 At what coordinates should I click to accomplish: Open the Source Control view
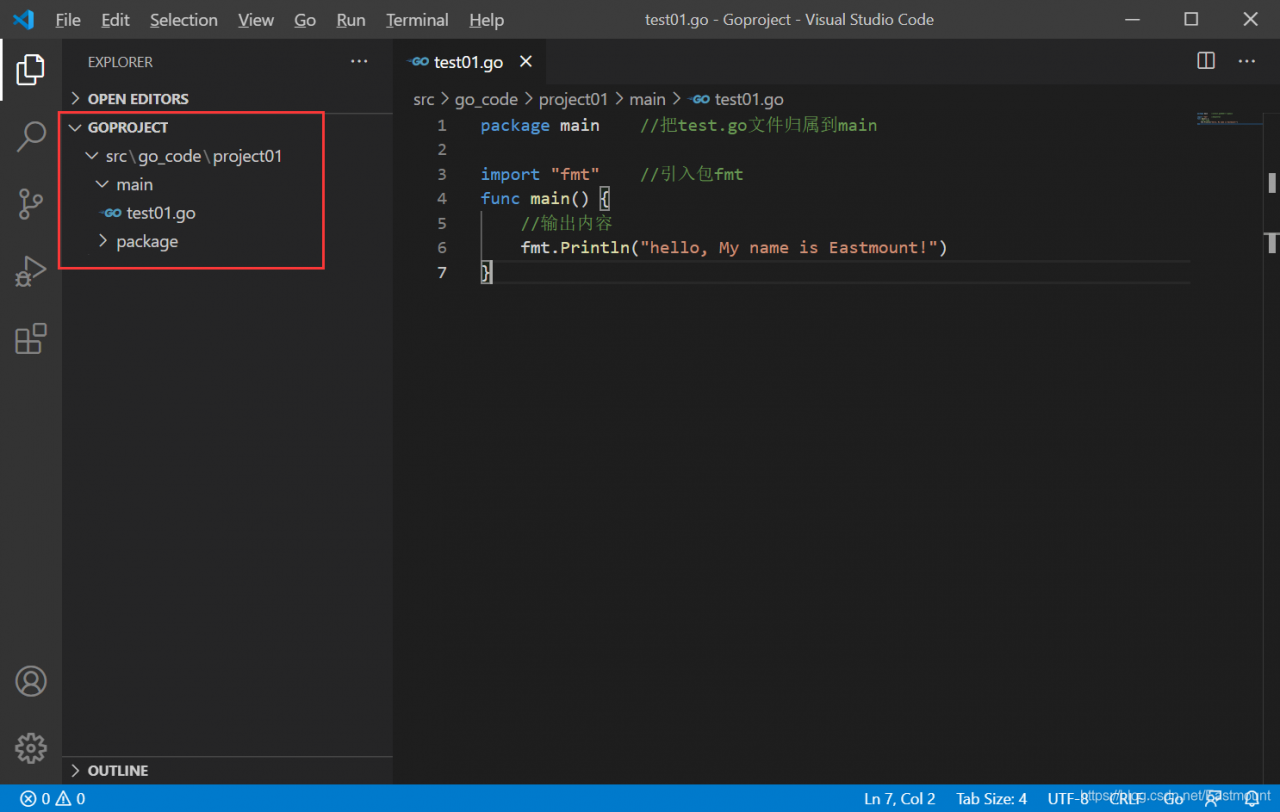pyautogui.click(x=31, y=204)
